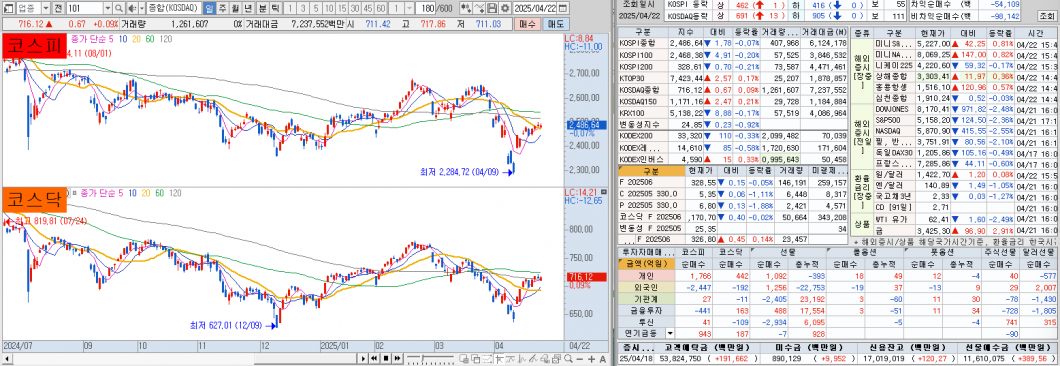
Task: Select the KRX100 row in the index table
Action: point(733,114)
